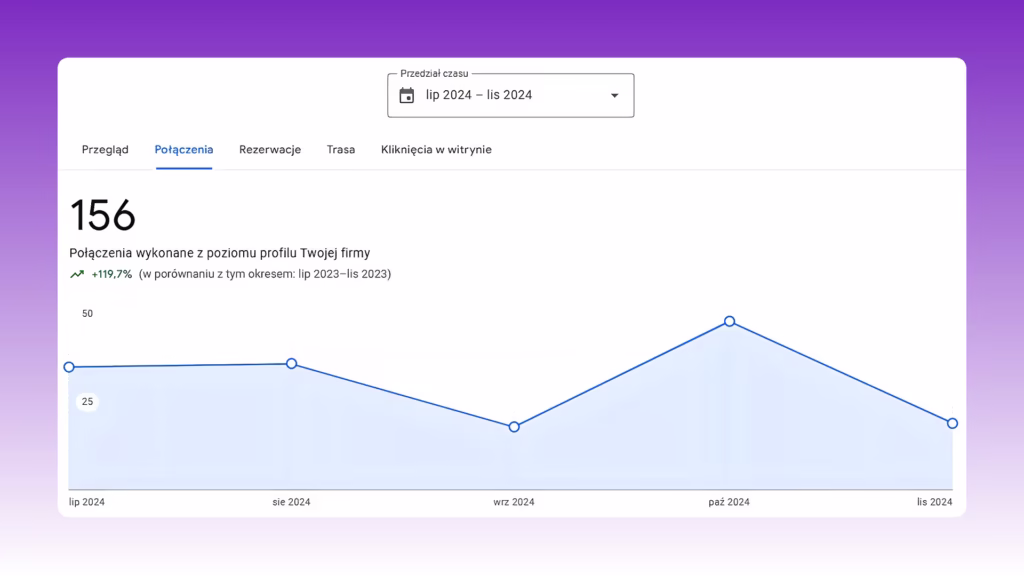Open the Rezerwacje tab
This screenshot has width=1024, height=576.
click(270, 150)
